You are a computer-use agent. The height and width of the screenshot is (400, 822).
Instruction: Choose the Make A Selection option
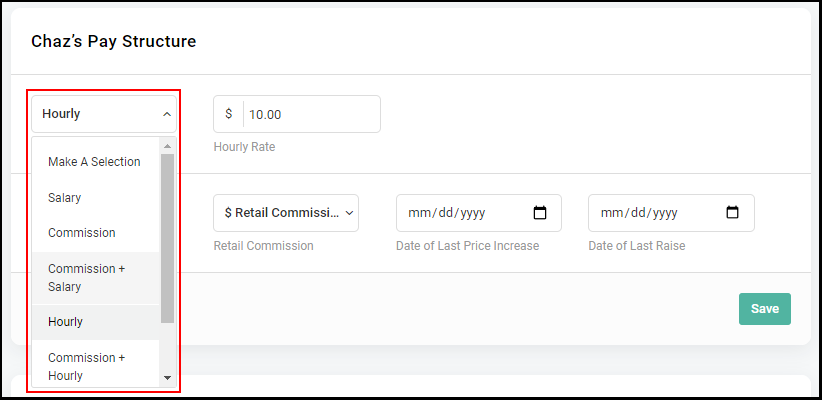coord(95,162)
